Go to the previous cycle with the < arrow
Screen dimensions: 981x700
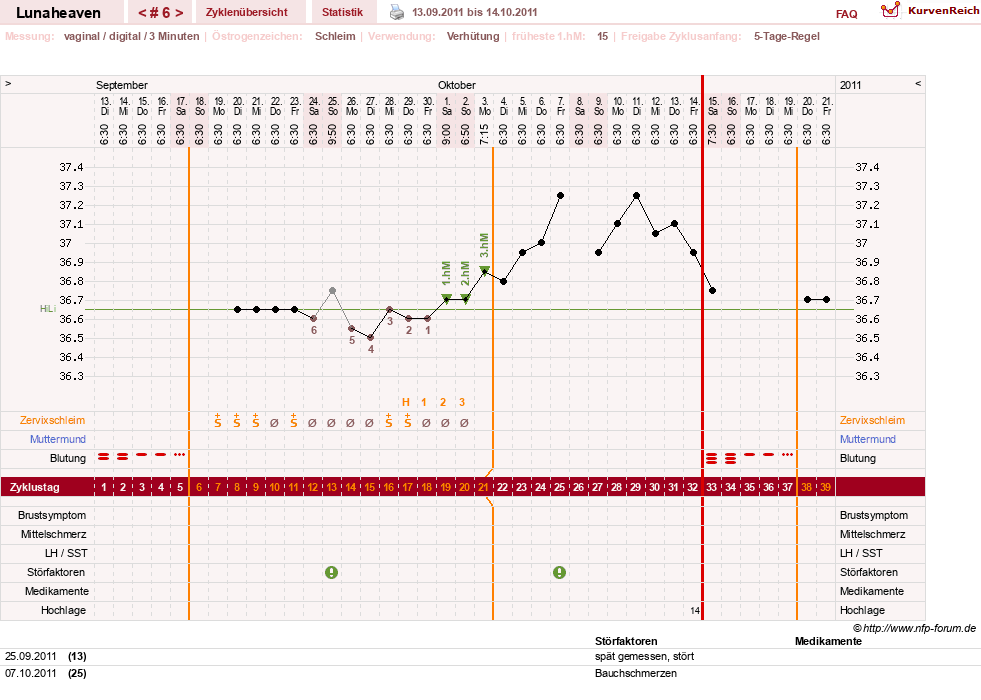coord(141,13)
